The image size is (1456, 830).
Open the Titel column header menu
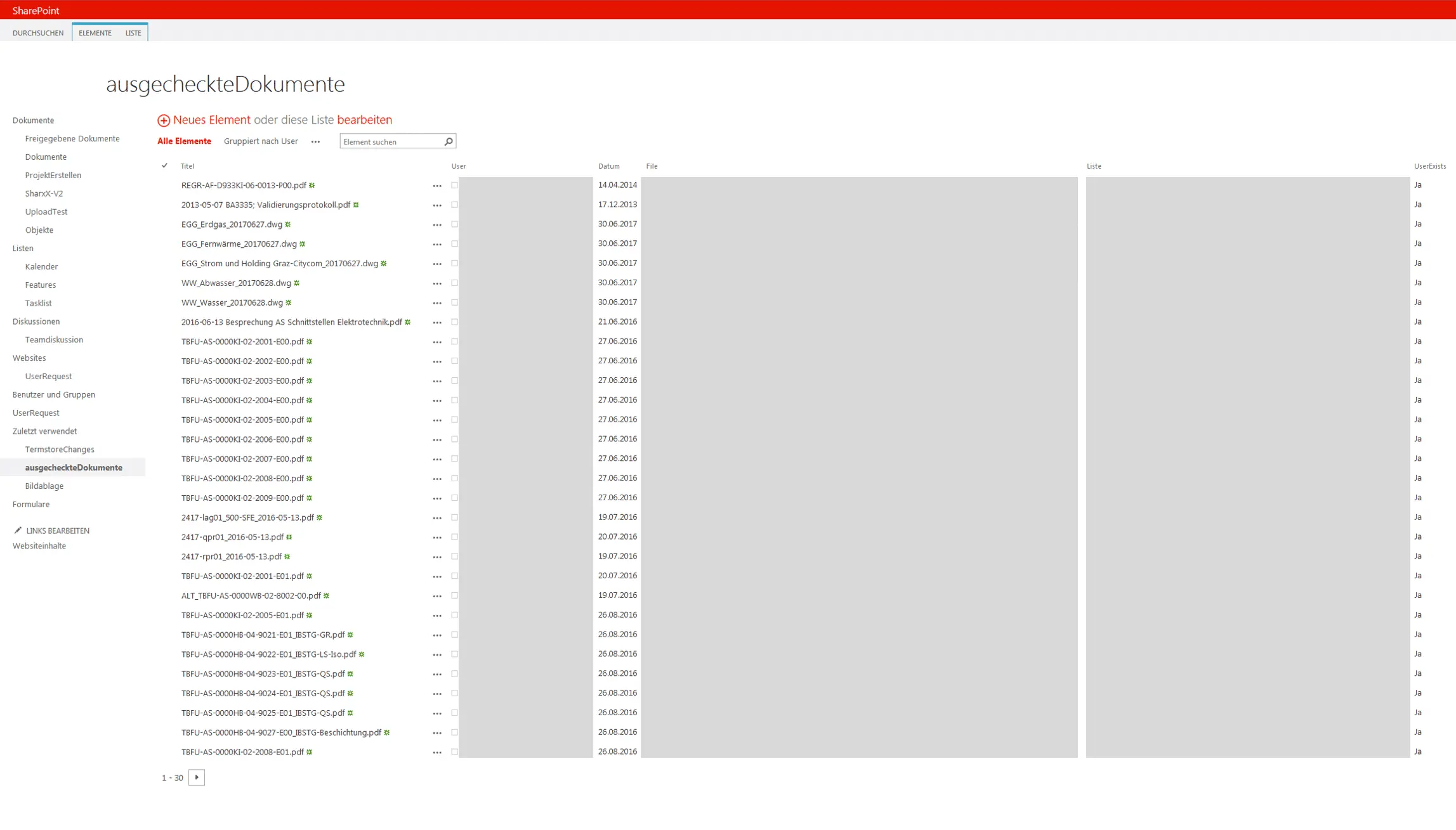pyautogui.click(x=187, y=165)
